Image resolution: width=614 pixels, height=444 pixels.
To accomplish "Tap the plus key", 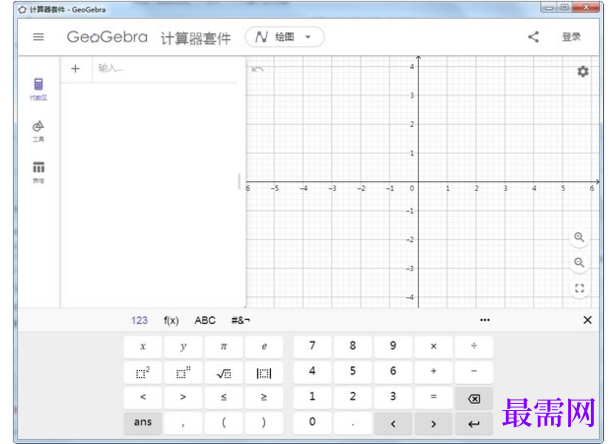I will coord(433,372).
